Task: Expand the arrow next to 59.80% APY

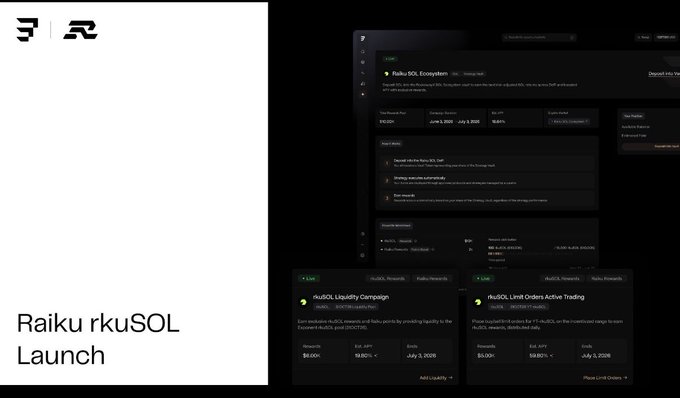Action: 551,356
